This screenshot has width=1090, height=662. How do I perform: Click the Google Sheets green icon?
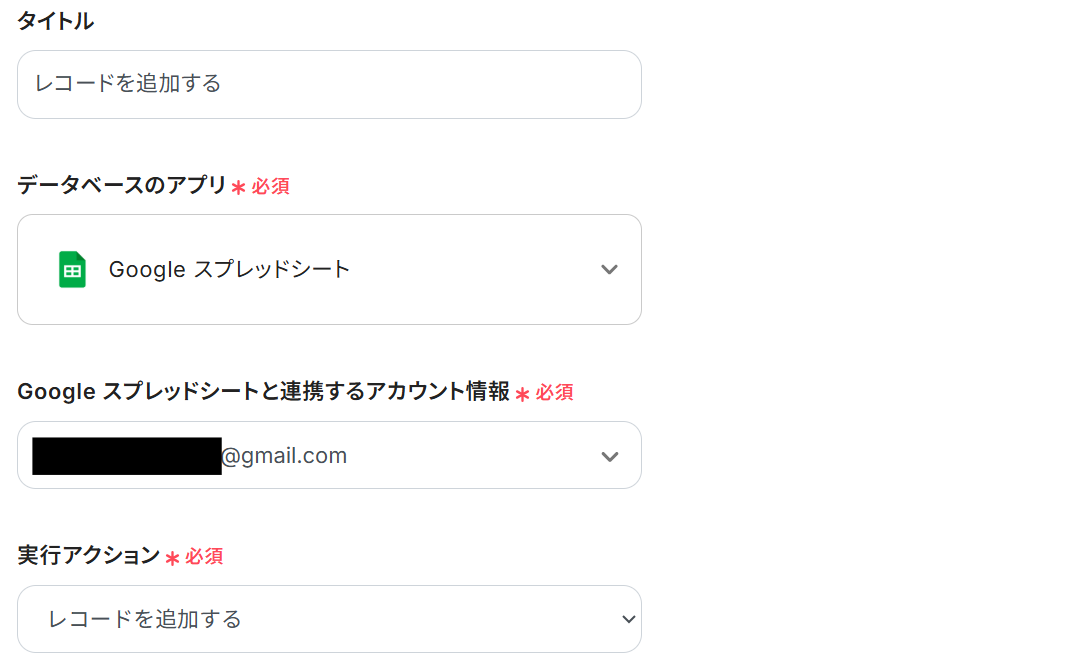point(72,270)
